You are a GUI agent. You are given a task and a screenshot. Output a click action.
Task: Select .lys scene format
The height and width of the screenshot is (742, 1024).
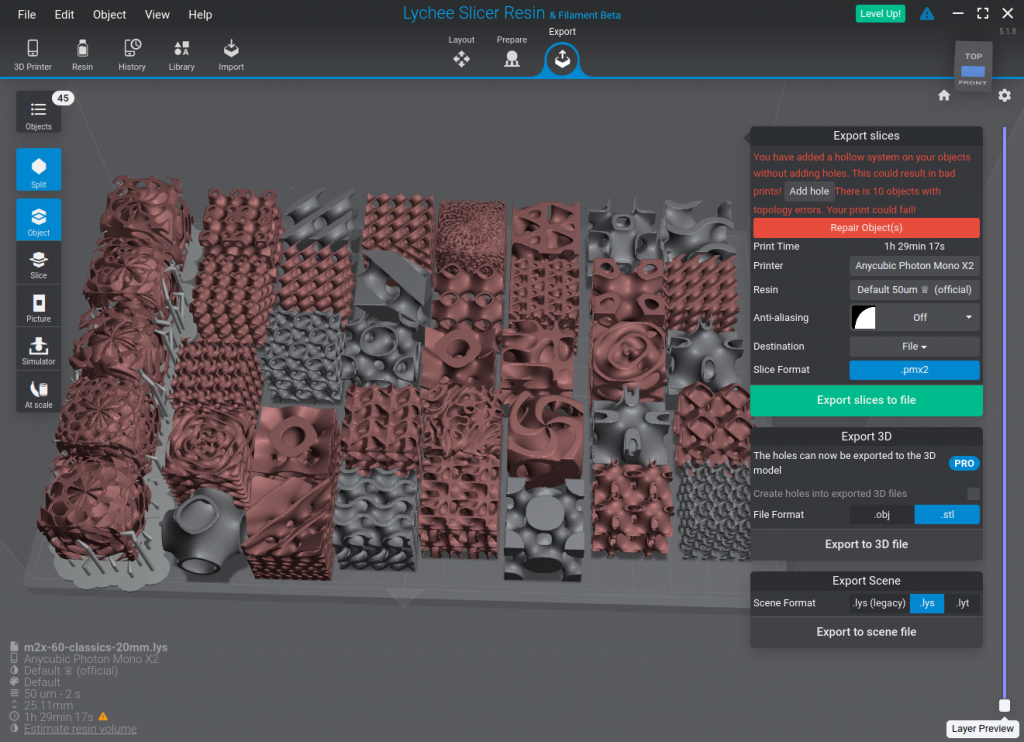927,603
